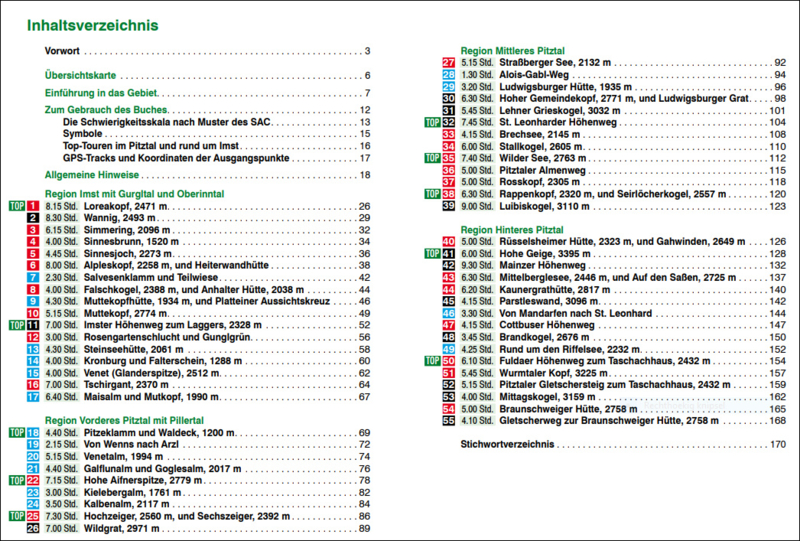Click the black number 31 badge
This screenshot has height=541, width=800.
[448, 111]
